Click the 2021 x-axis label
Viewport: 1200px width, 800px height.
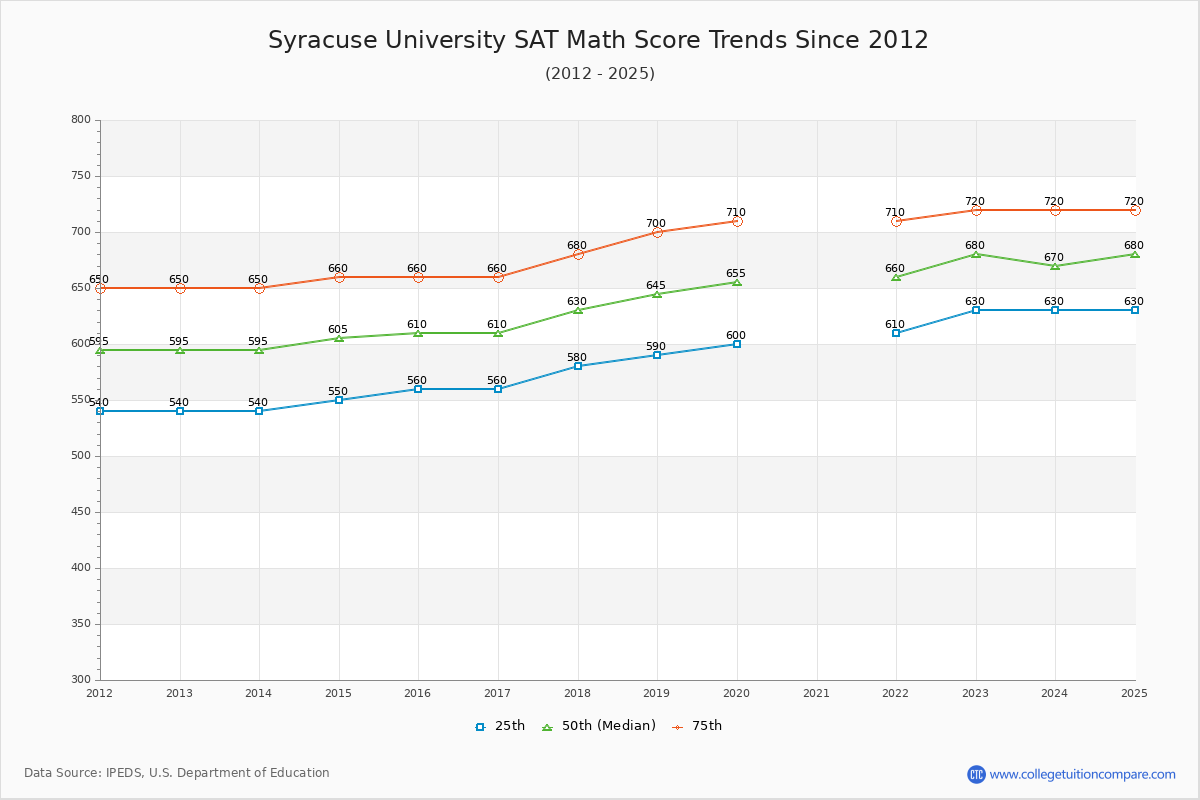point(816,693)
